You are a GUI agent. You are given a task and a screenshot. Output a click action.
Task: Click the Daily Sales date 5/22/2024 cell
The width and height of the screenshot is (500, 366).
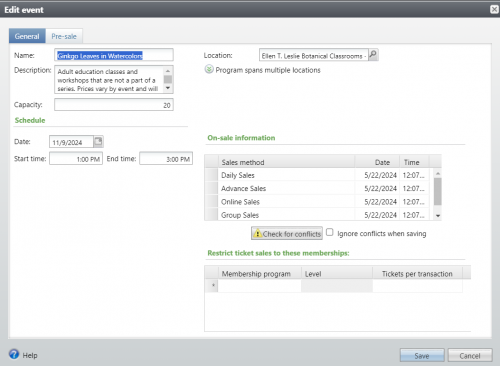[x=377, y=175]
